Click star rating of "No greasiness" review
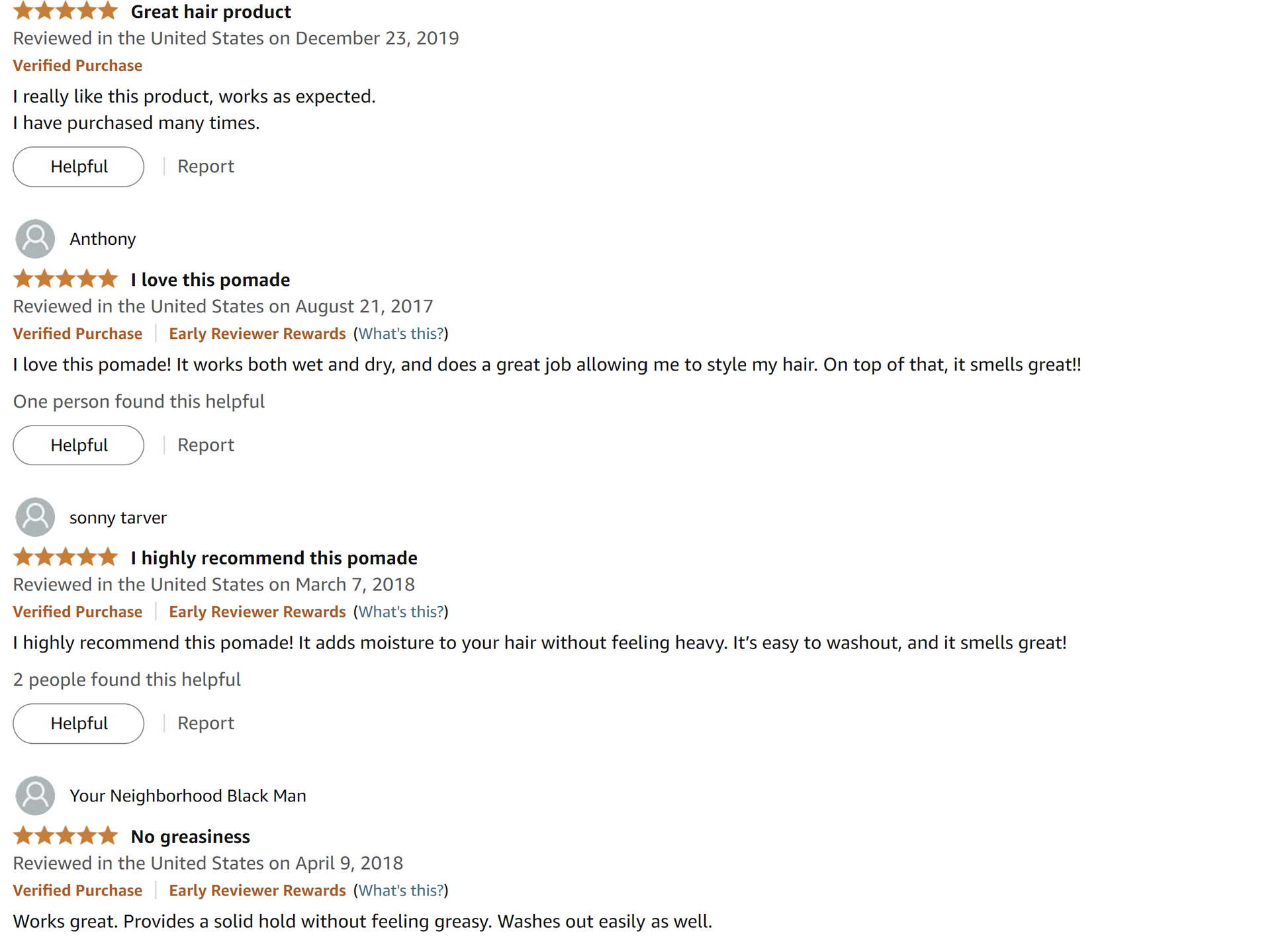1288x945 pixels. 65,836
